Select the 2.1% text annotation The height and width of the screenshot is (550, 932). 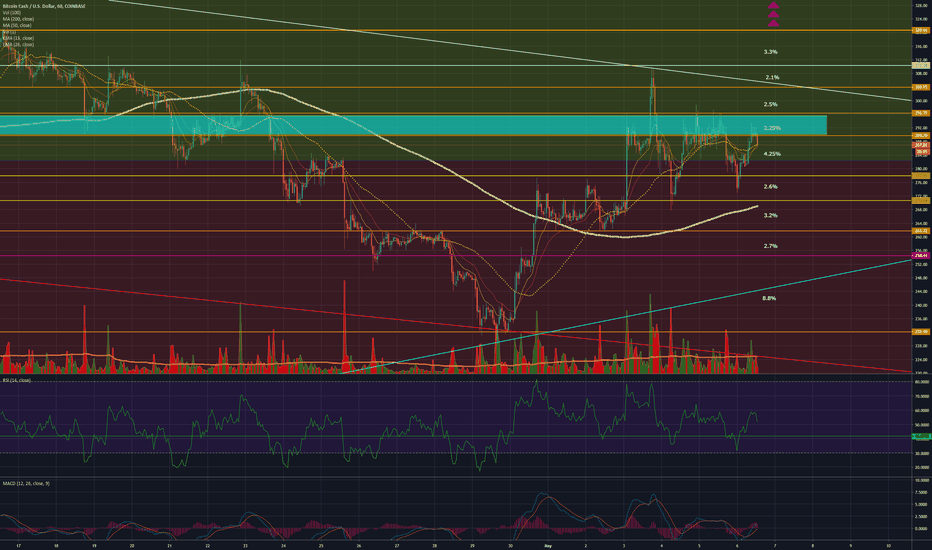772,77
